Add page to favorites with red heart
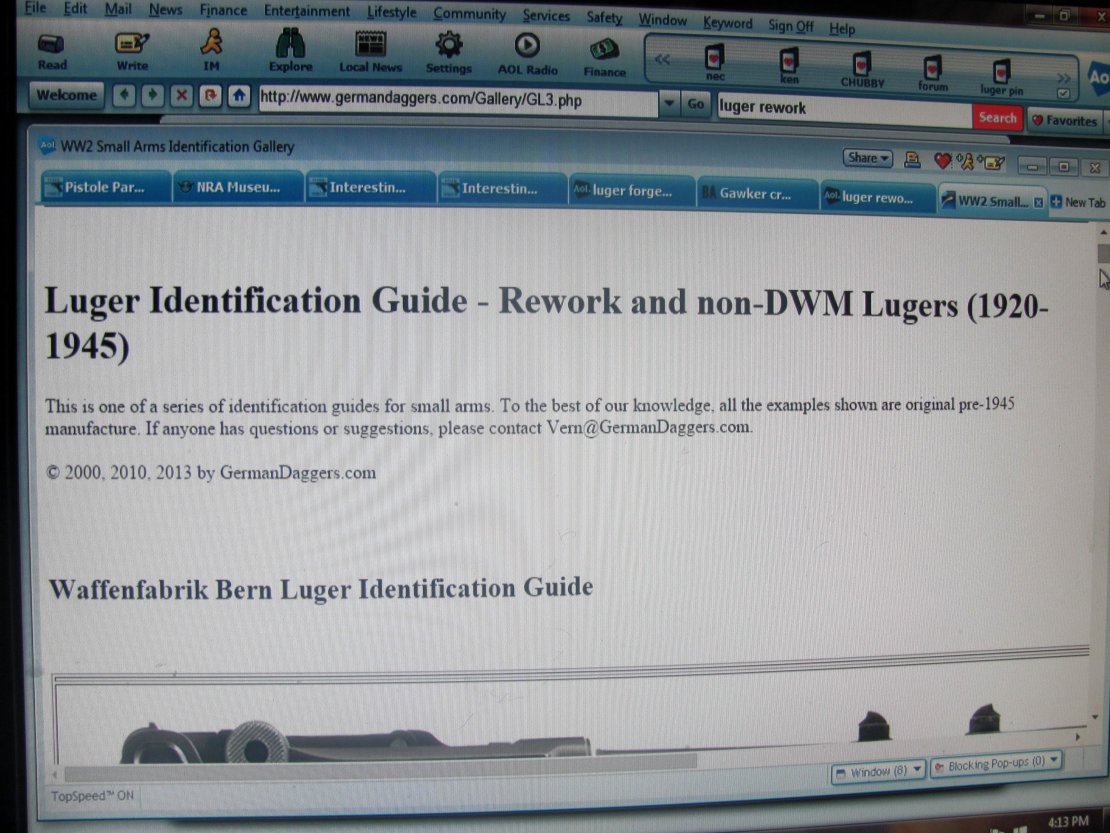 point(942,161)
